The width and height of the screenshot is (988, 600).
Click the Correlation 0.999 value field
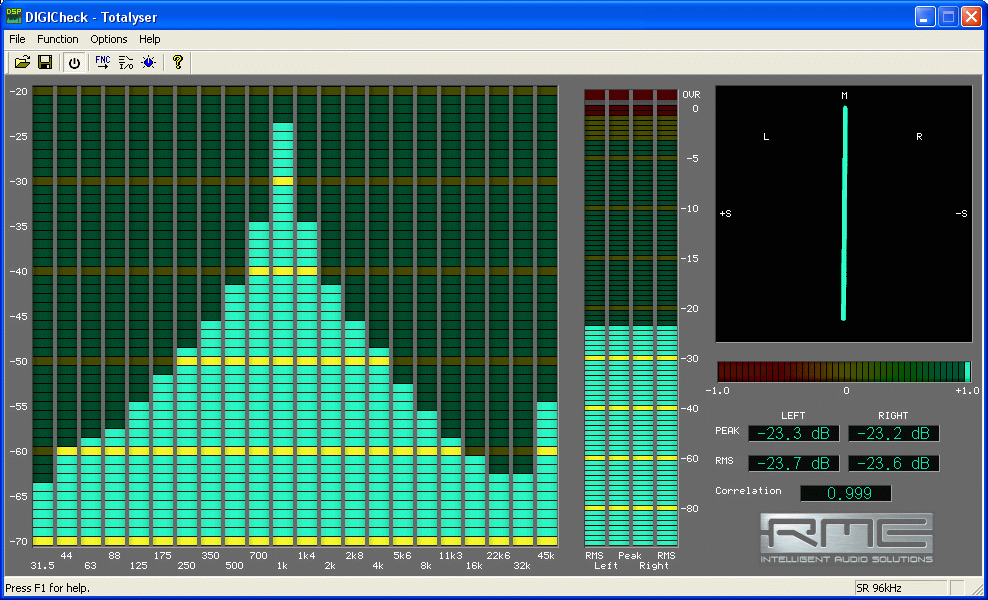tap(846, 493)
